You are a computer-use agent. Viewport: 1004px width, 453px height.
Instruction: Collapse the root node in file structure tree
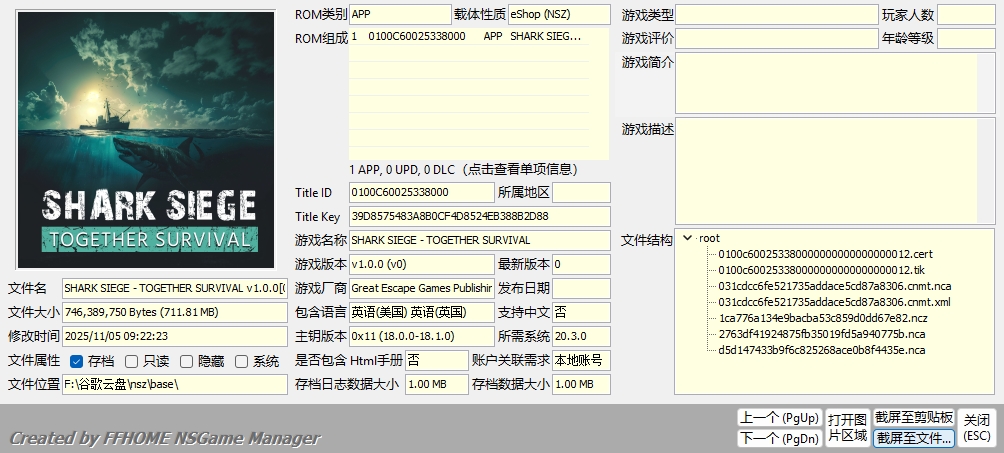687,239
